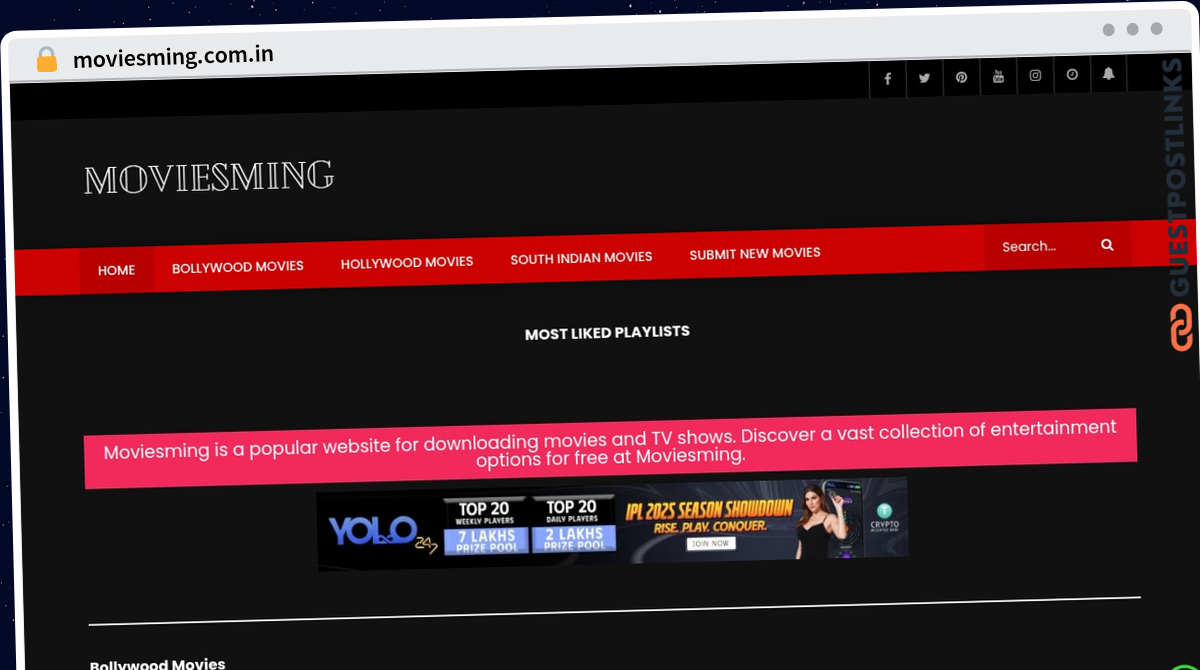Open the YouTube icon link
1200x670 pixels.
point(998,76)
